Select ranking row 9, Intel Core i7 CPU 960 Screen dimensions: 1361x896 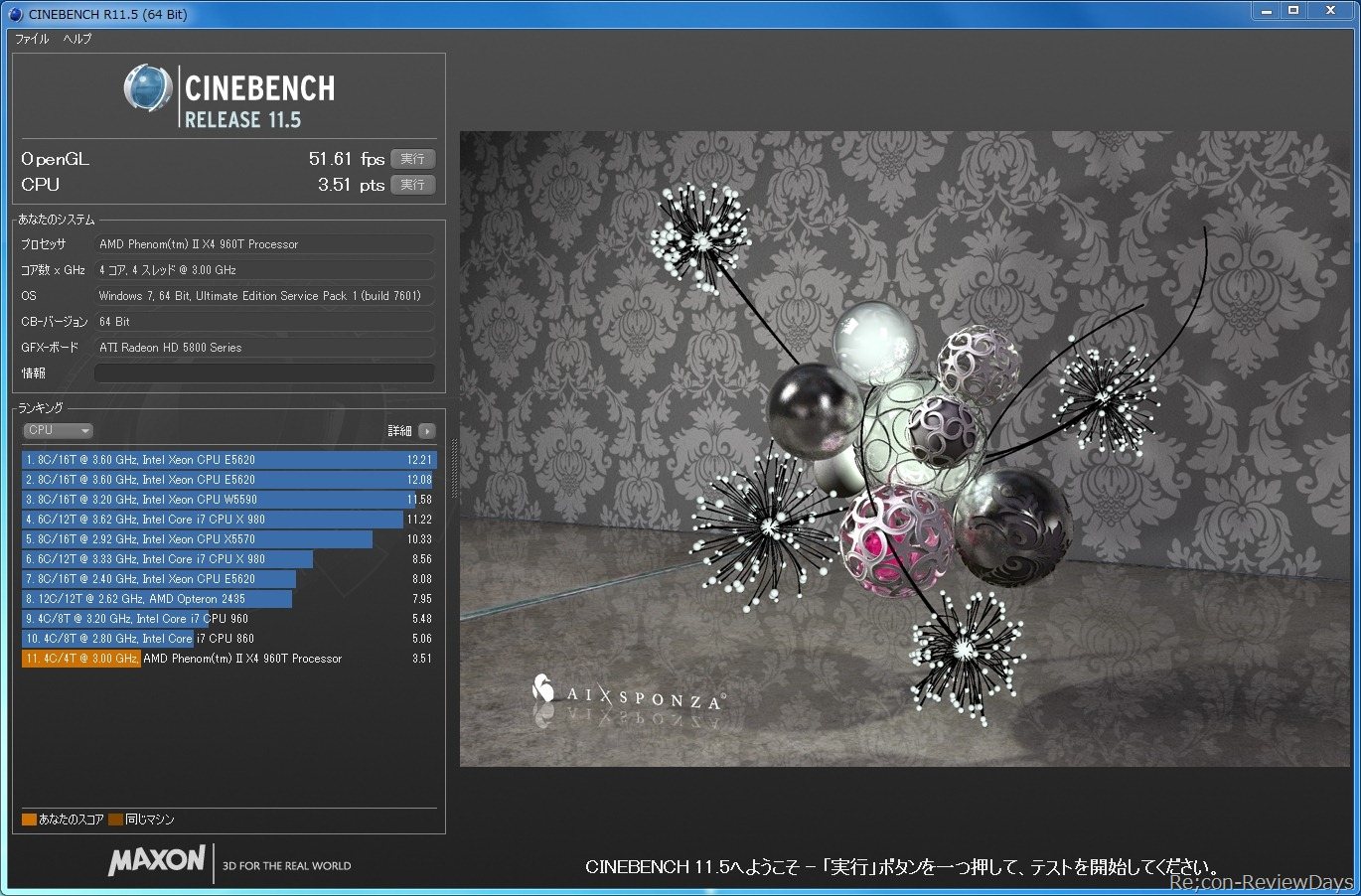click(x=227, y=619)
